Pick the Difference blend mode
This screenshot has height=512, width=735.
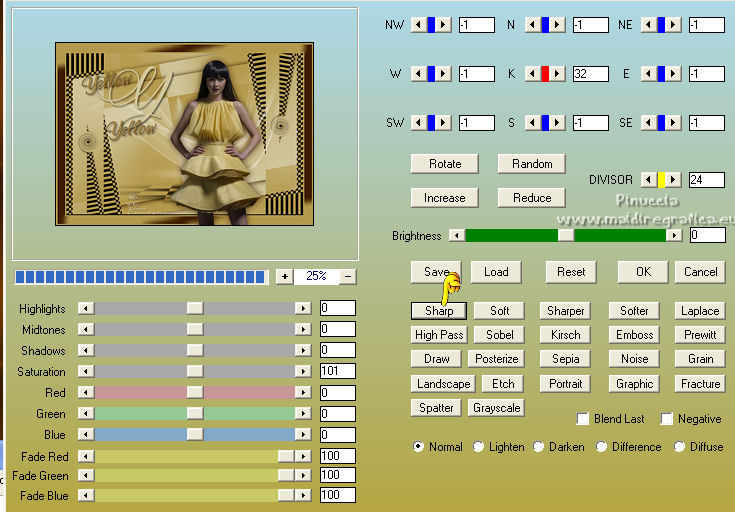(x=601, y=447)
